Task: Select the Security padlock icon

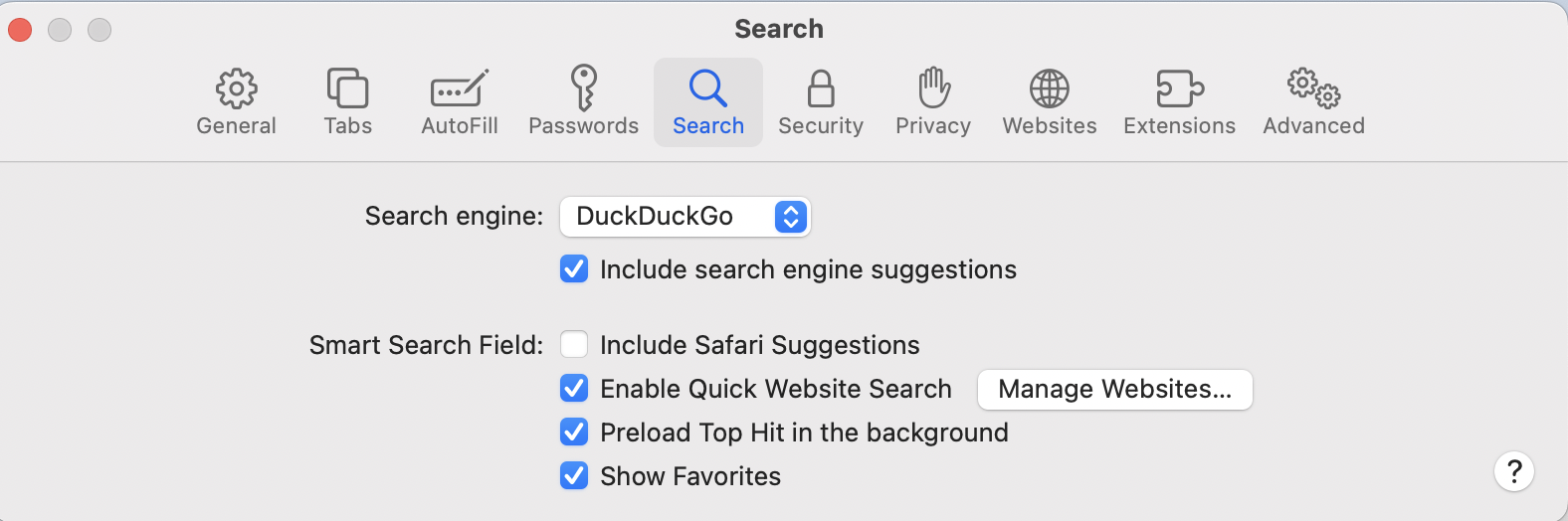Action: click(x=820, y=101)
